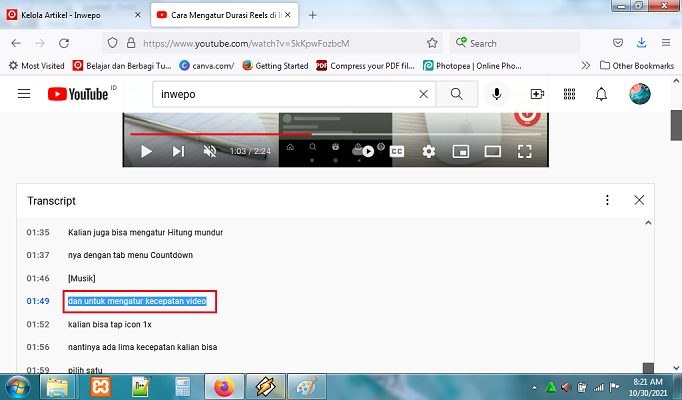Open the tracking protection shield icon

[x=112, y=43]
